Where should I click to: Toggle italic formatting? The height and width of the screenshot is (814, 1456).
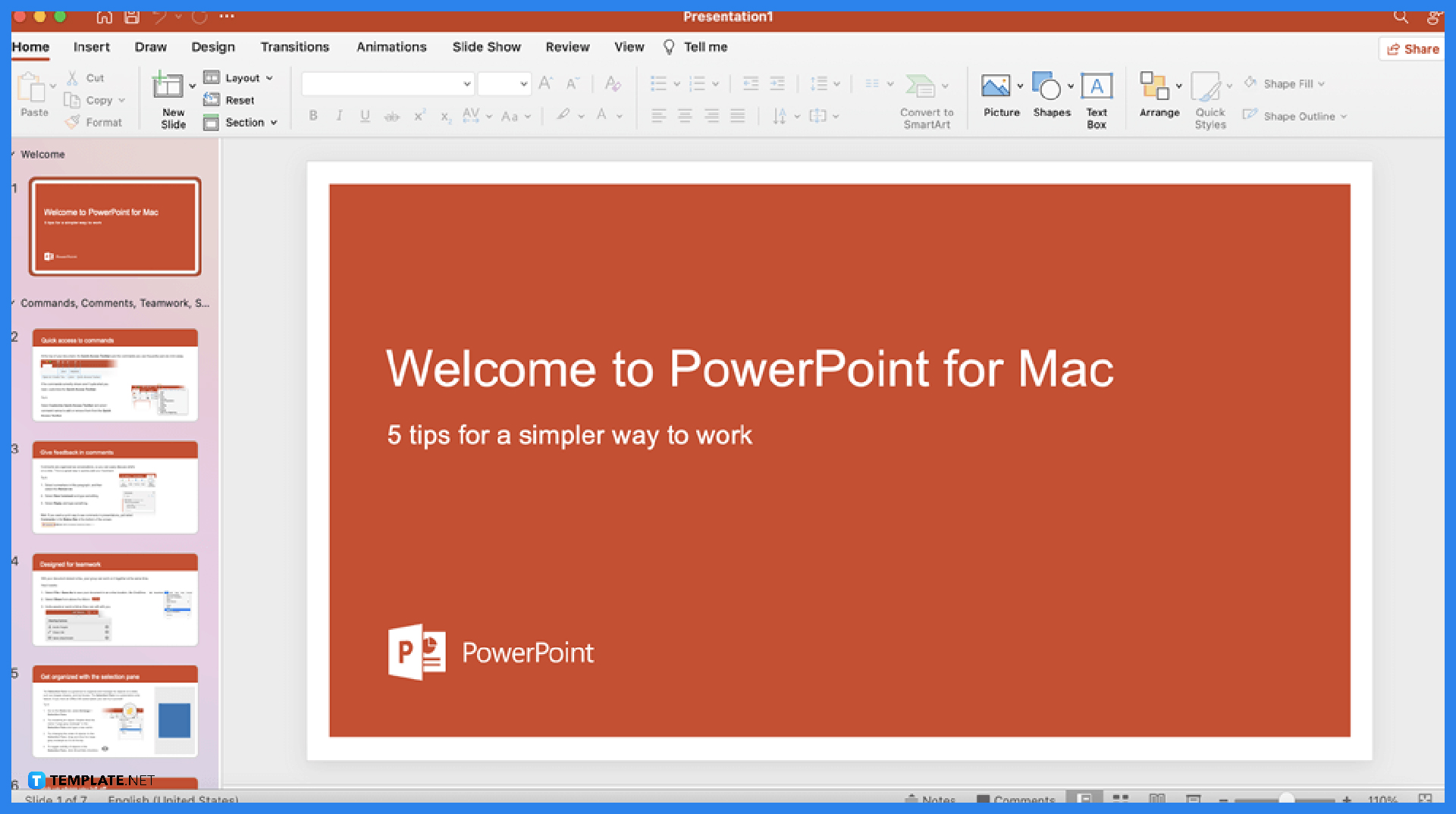coord(339,115)
